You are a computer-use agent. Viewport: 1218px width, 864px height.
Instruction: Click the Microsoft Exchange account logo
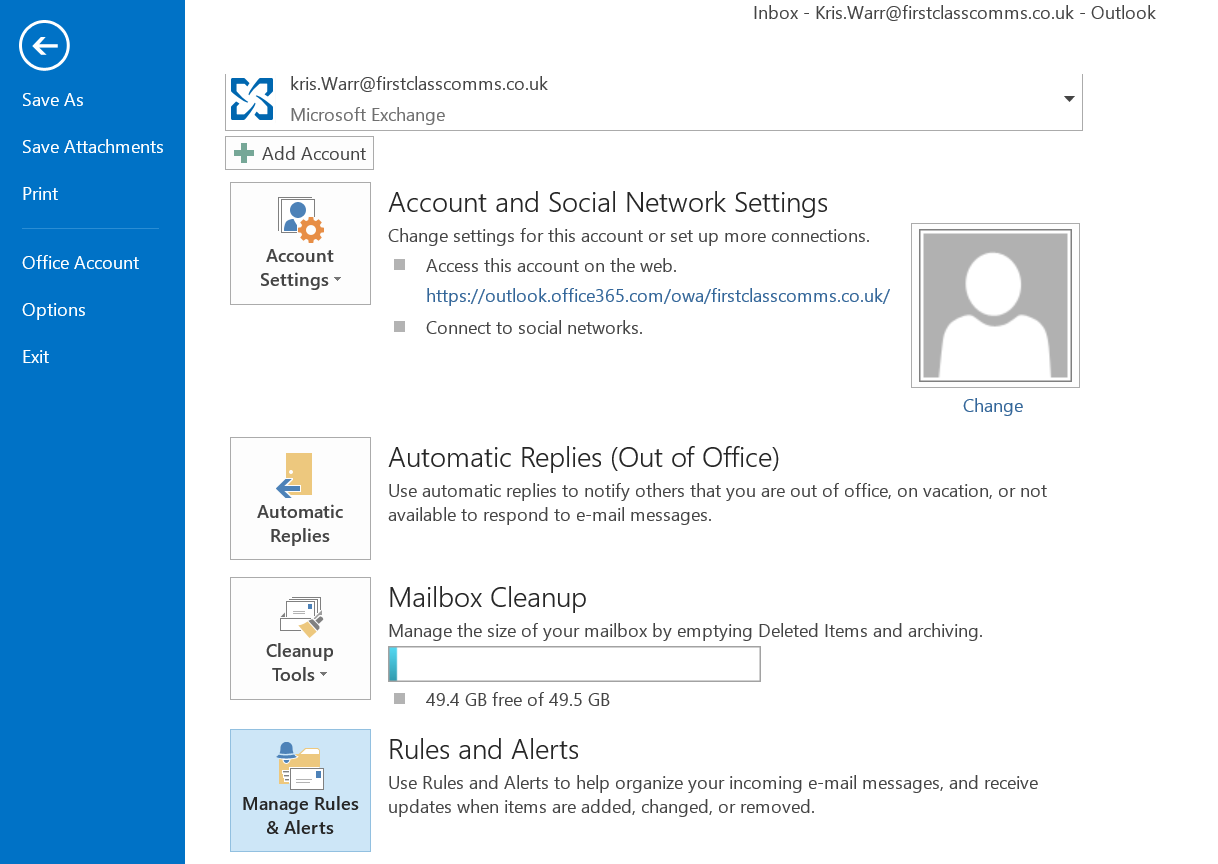252,99
